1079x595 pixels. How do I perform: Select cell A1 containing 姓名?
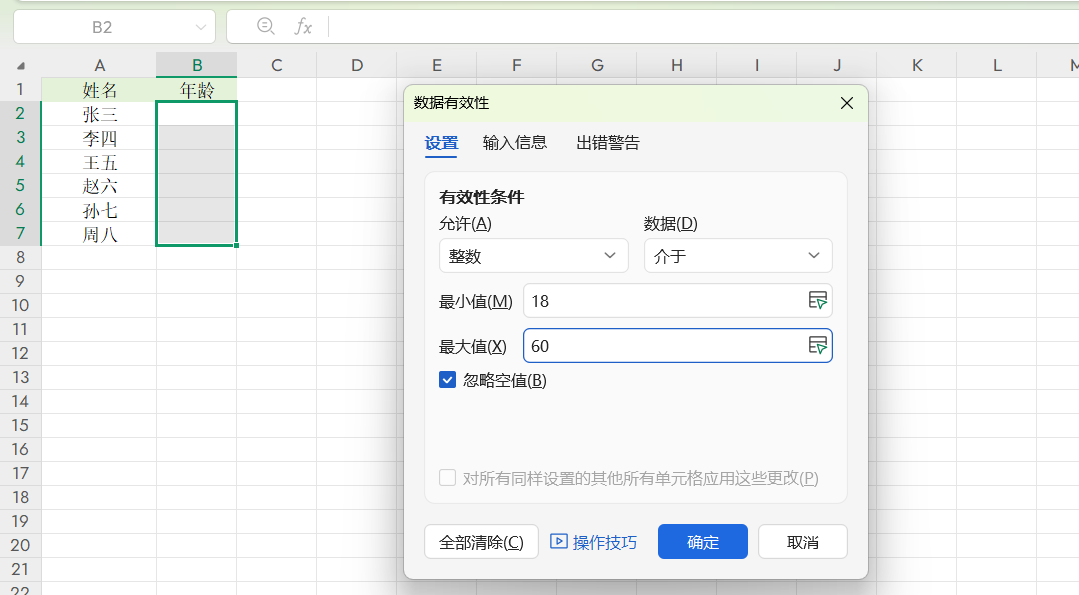pyautogui.click(x=99, y=90)
